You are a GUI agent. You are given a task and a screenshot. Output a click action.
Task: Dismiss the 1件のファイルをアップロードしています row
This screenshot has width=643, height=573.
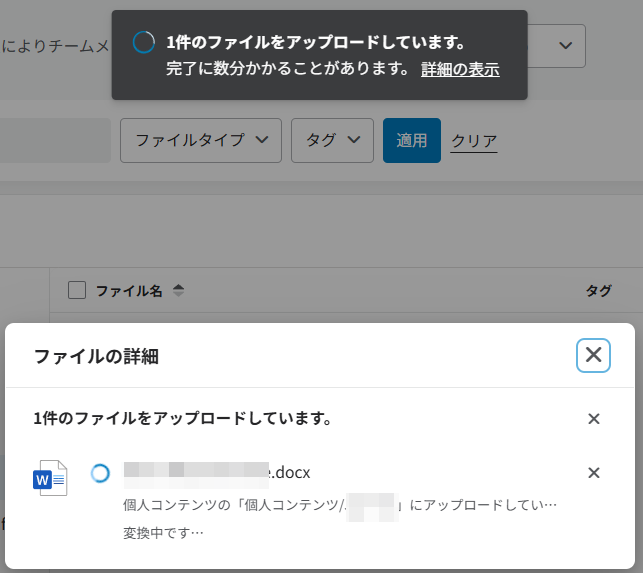[x=593, y=419]
